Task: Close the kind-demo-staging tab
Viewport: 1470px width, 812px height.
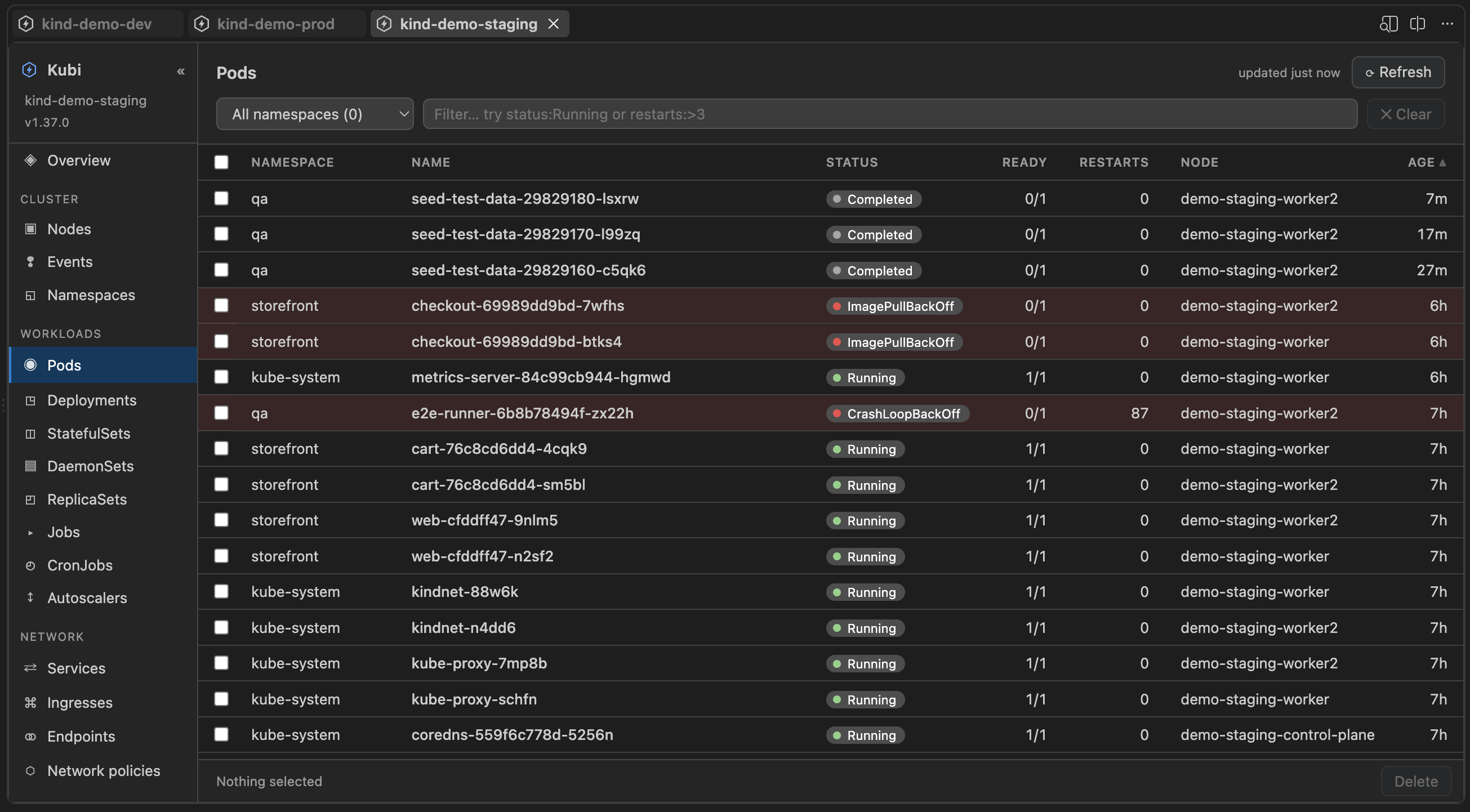Action: [553, 24]
